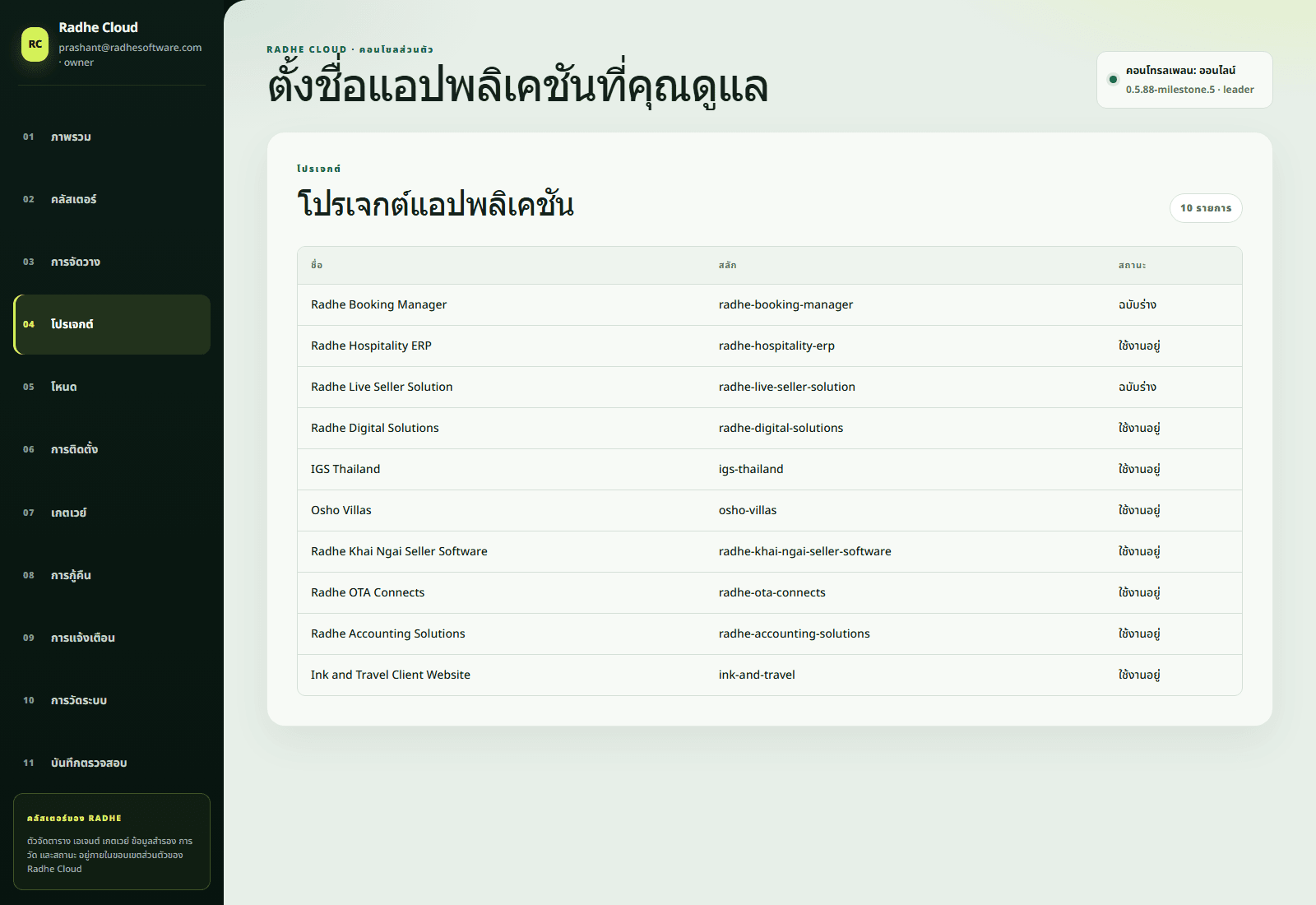The image size is (1316, 905).
Task: Go to การแจ้งเตือน notifications
Action: [x=112, y=638]
